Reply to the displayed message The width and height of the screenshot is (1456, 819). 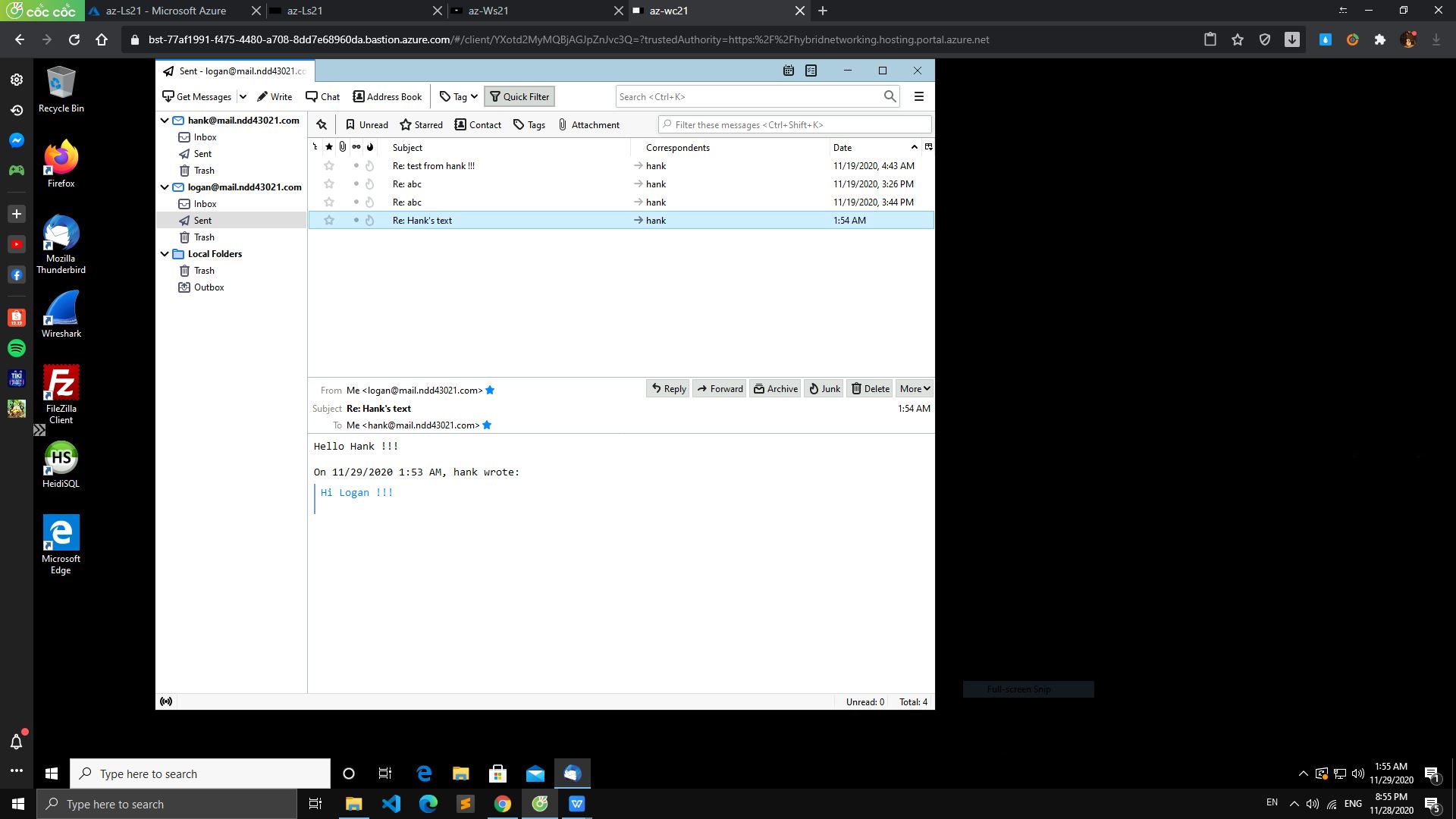[667, 388]
